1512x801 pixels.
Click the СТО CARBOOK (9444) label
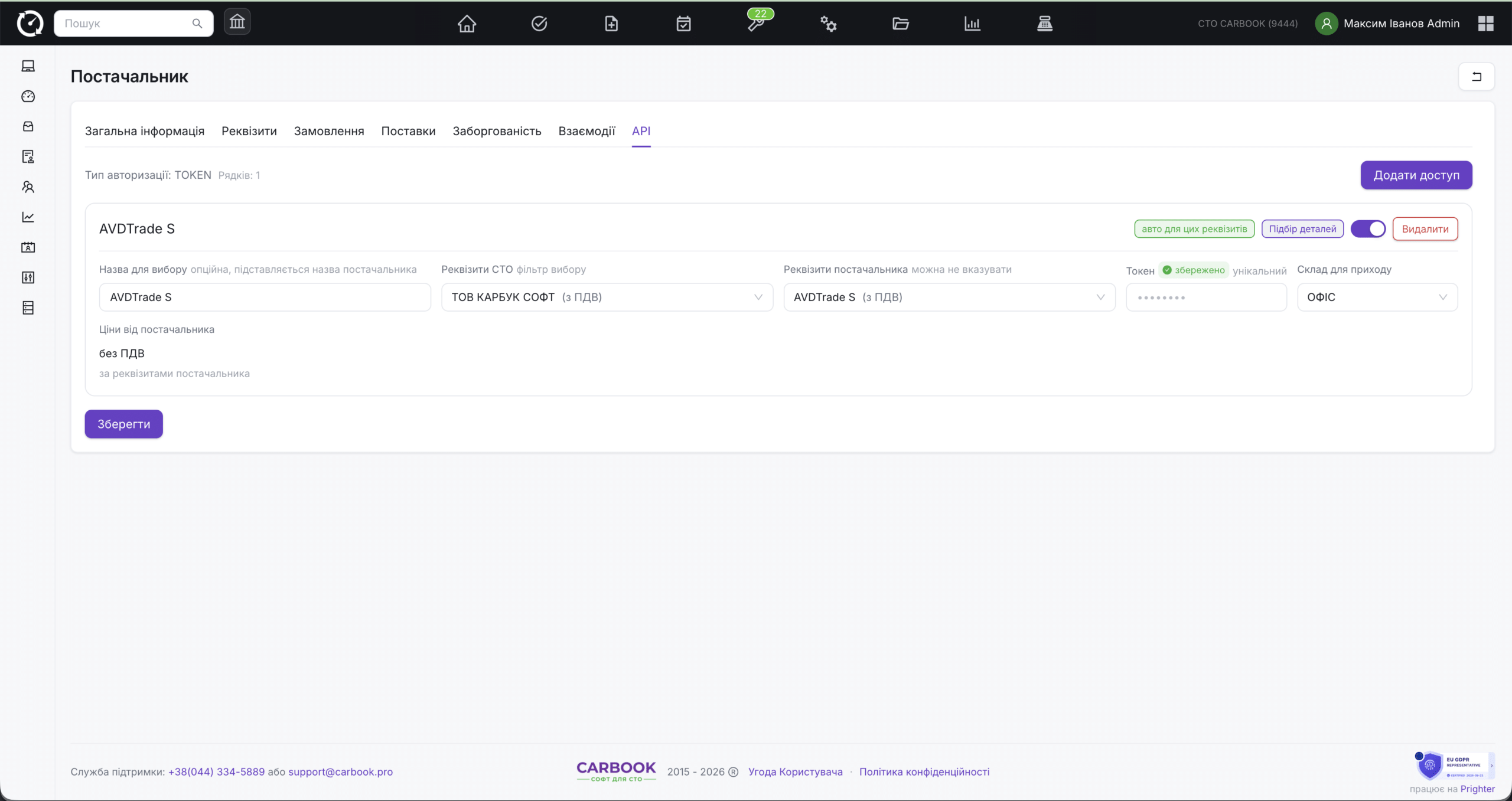tap(1247, 24)
